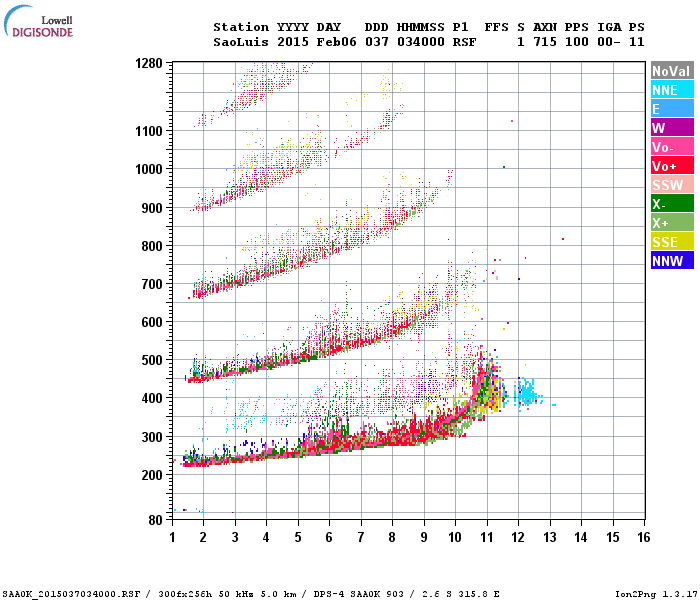
Task: Click x-axis frequency label '11'
Action: [487, 537]
